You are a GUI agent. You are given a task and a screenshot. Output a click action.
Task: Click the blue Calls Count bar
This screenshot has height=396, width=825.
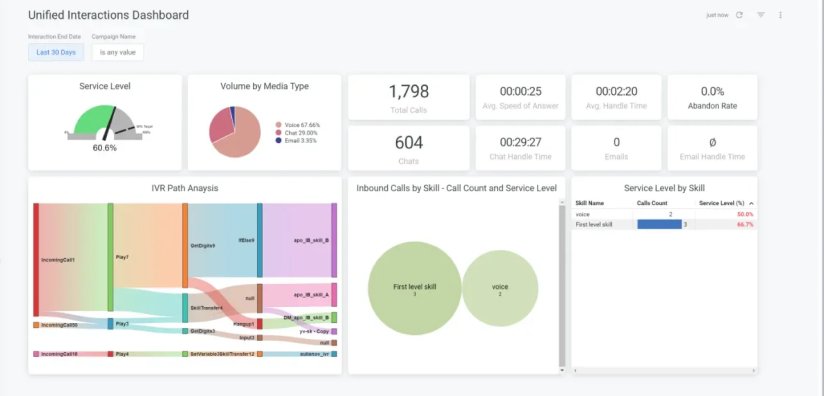coord(659,225)
